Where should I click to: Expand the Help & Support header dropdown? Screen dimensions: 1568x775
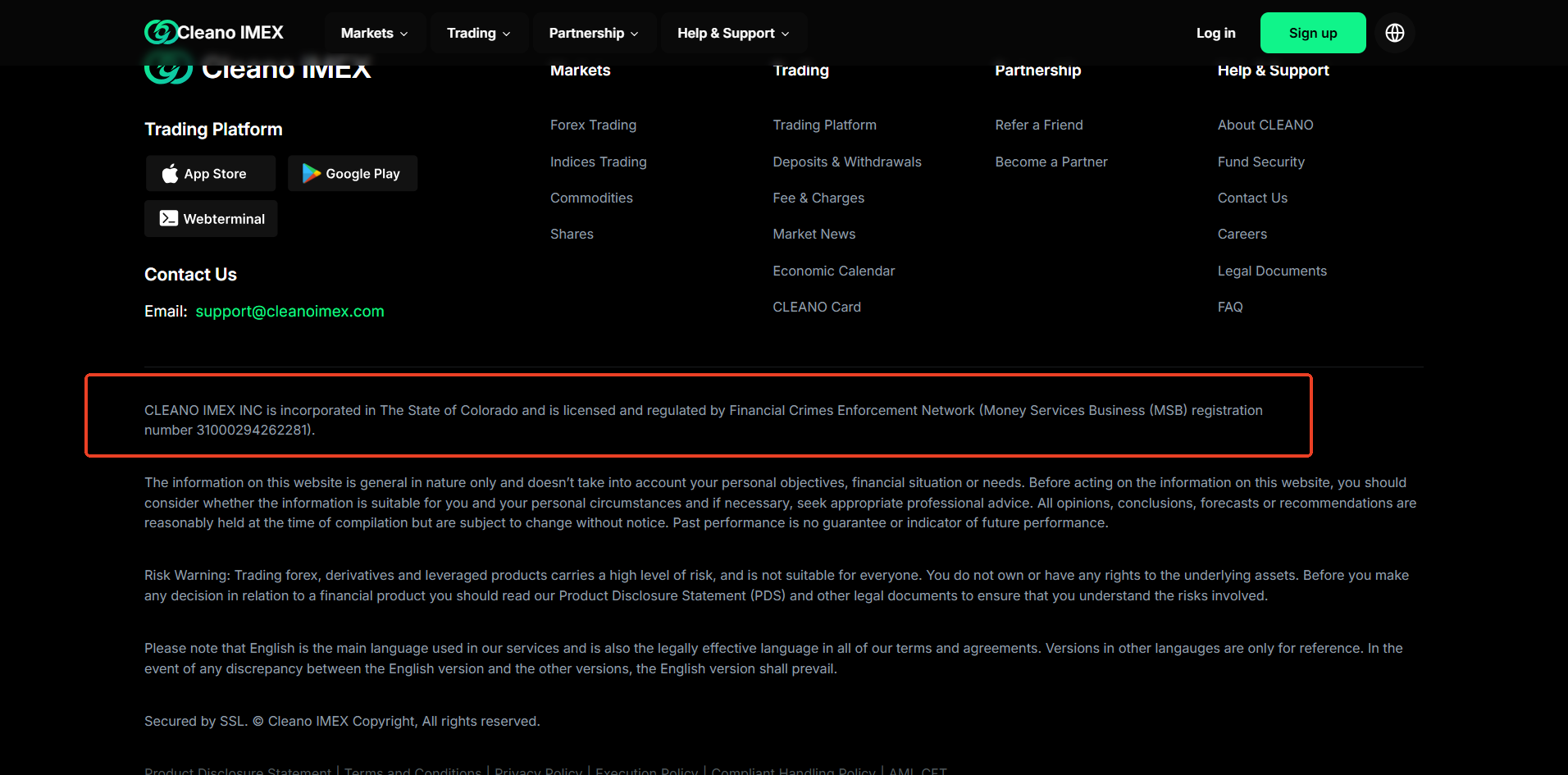tap(733, 33)
